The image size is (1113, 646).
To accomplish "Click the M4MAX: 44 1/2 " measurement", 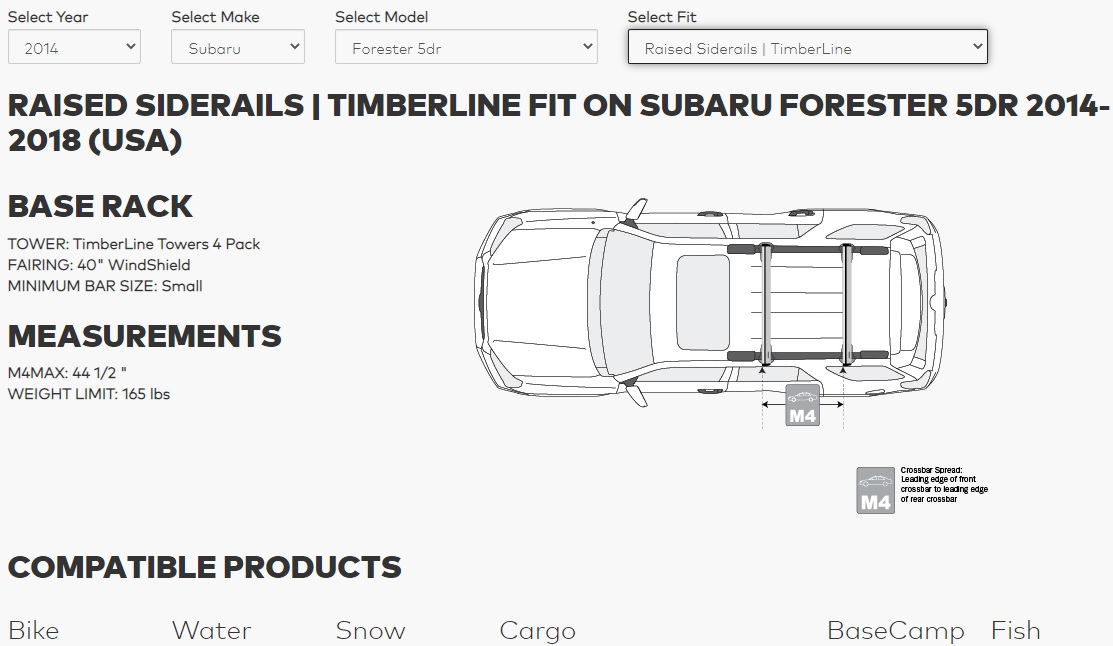I will pyautogui.click(x=67, y=373).
